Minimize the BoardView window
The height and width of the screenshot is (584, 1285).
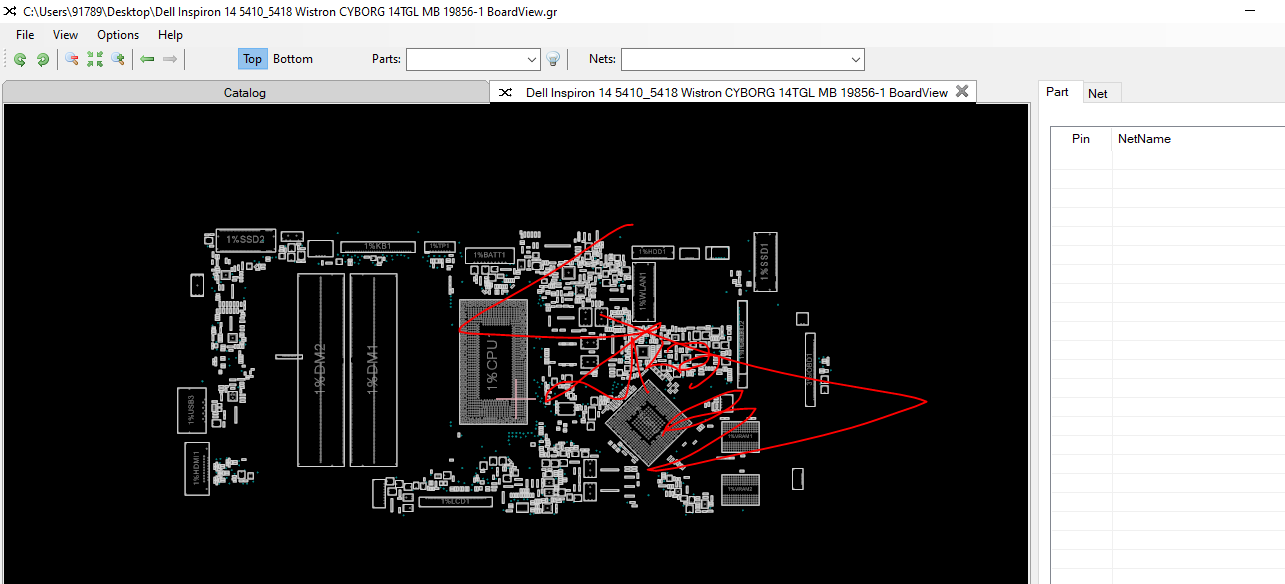point(1248,11)
